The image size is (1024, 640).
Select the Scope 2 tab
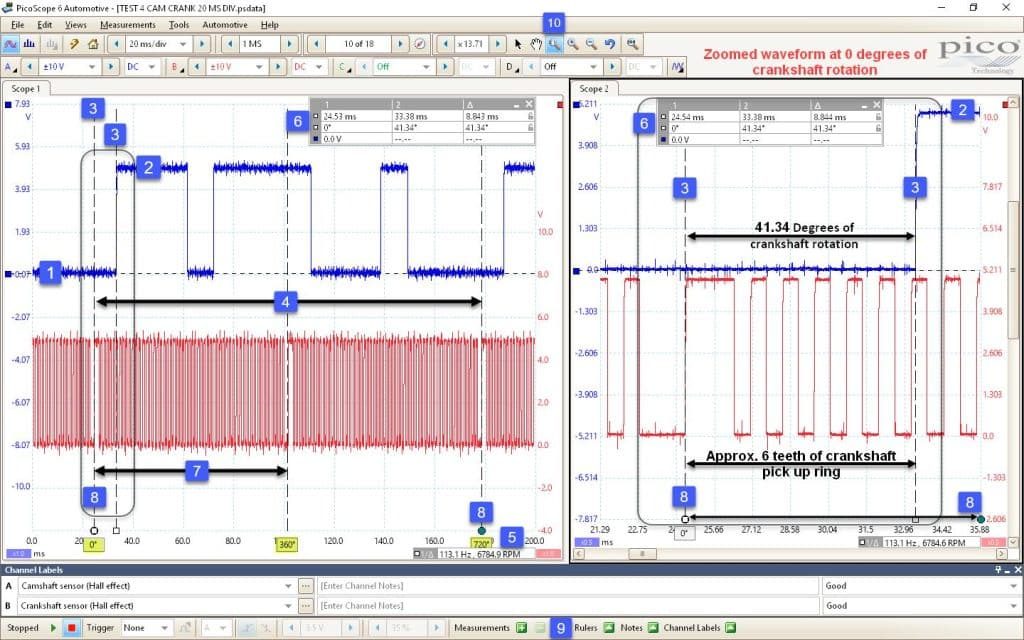point(594,88)
